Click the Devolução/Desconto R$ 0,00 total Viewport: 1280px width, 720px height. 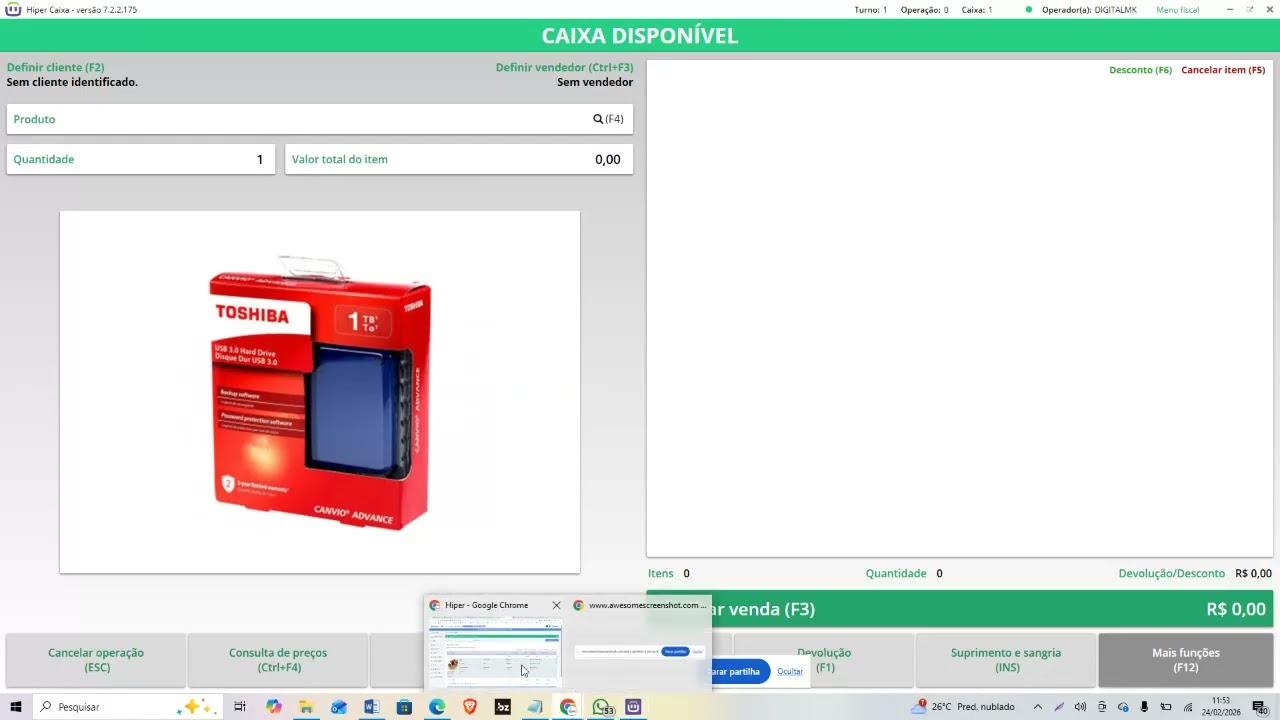coord(1195,574)
